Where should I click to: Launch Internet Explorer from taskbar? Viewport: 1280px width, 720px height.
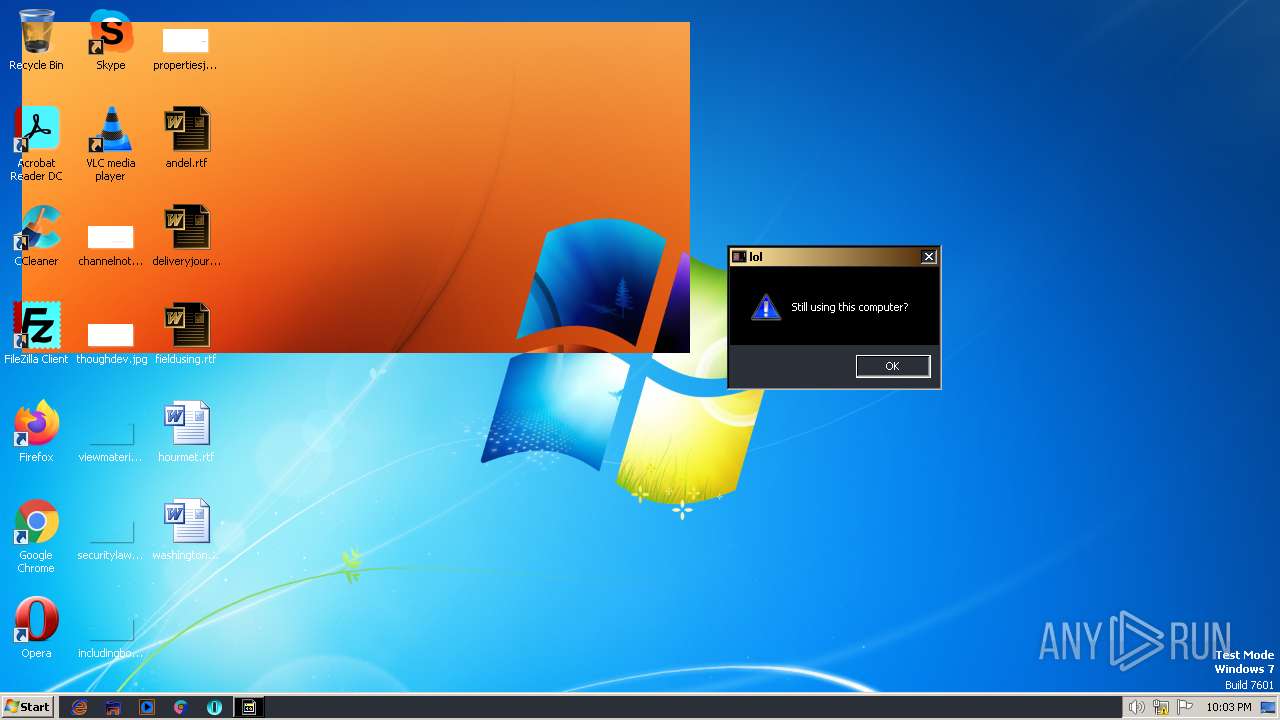79,707
